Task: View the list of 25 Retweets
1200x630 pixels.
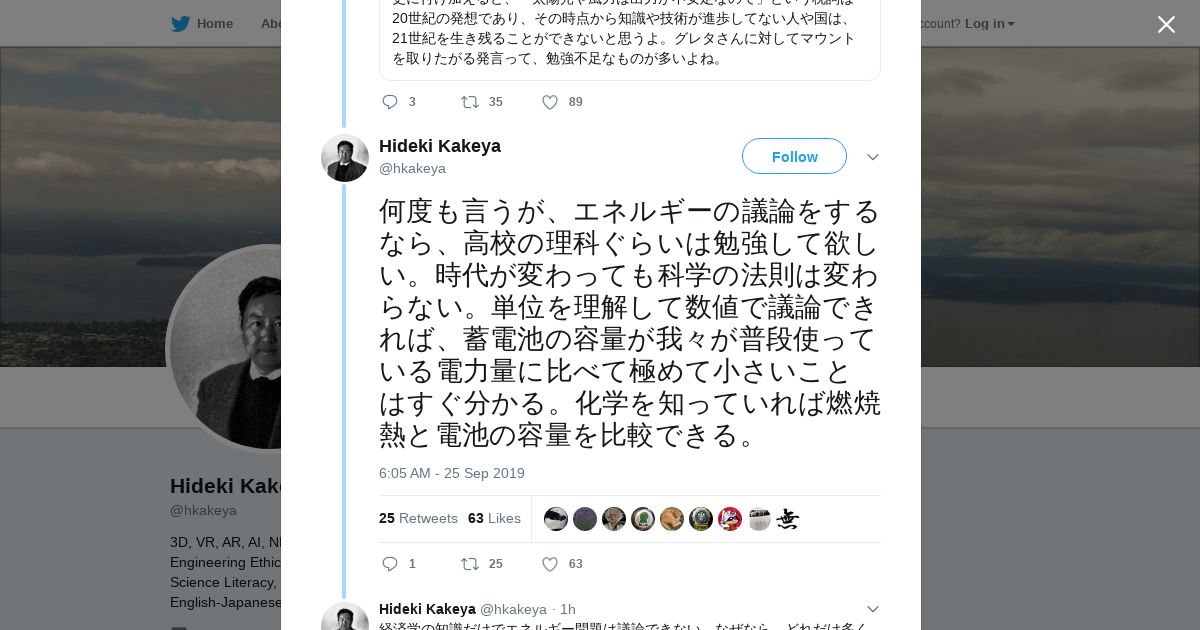Action: (418, 518)
